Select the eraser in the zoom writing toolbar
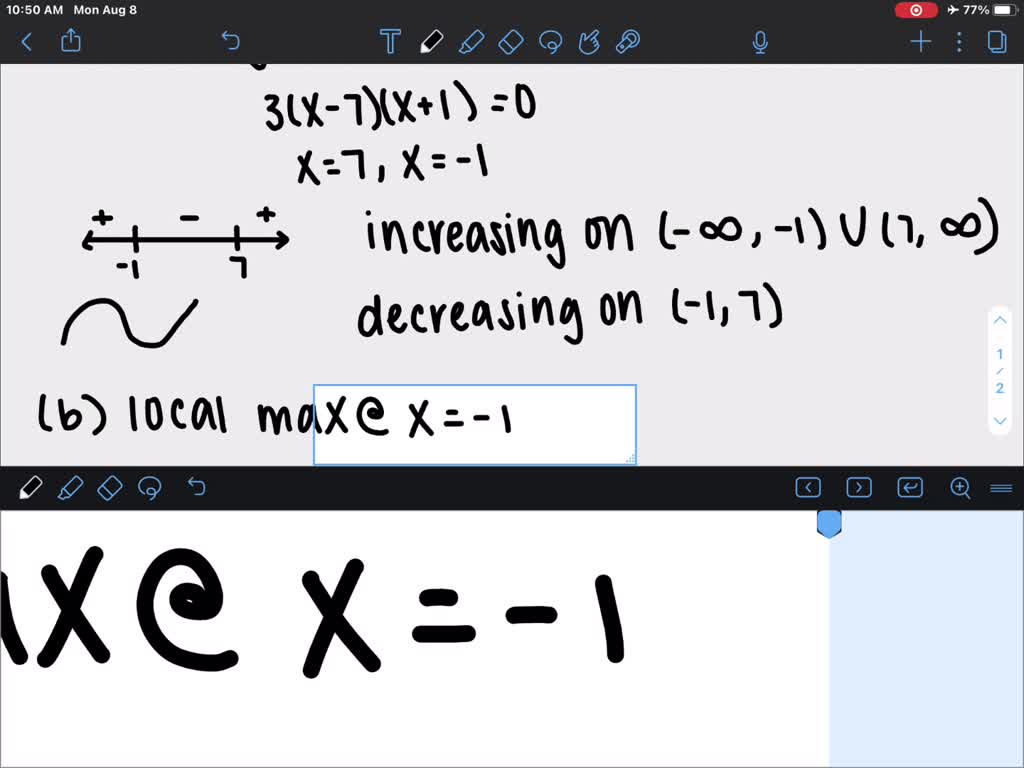Screen dimensions: 1024x768 pyautogui.click(x=110, y=487)
